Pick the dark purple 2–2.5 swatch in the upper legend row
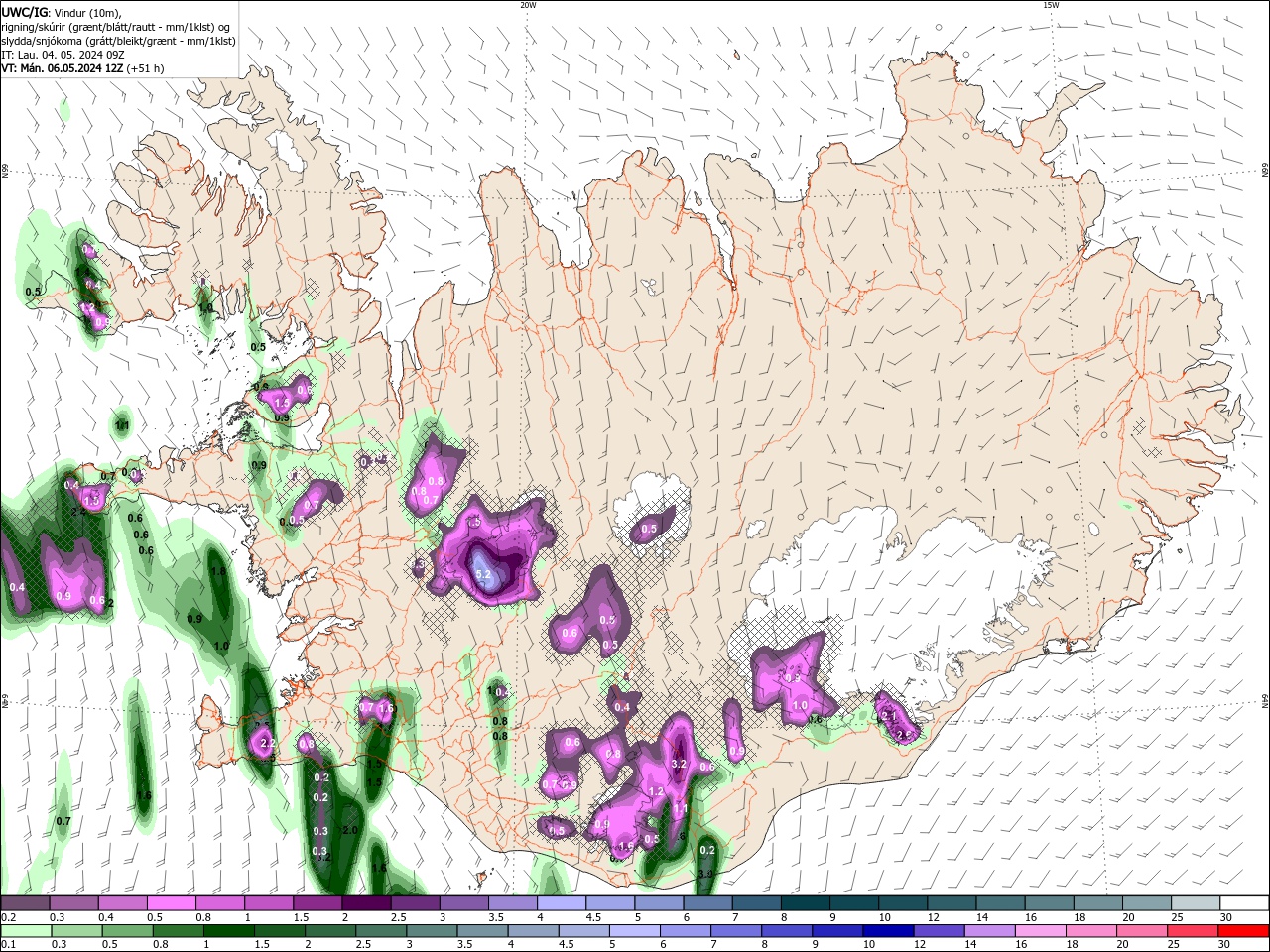1270x952 pixels. pos(365,903)
